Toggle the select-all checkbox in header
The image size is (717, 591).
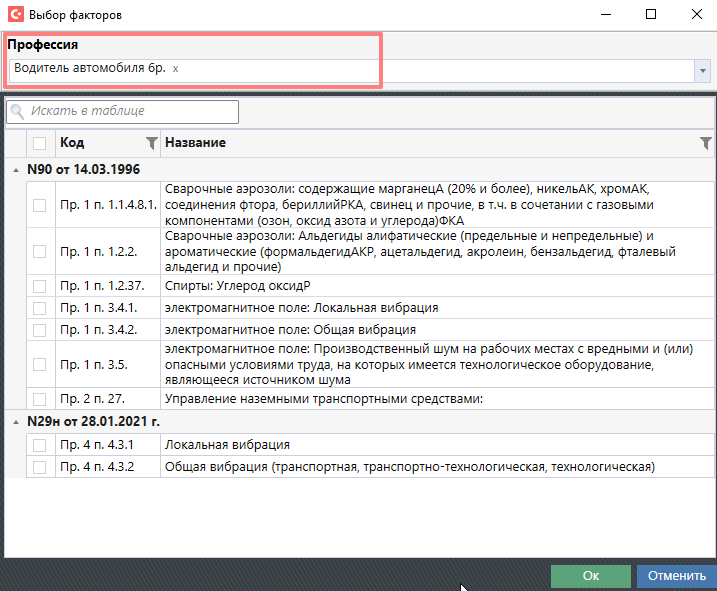tap(39, 143)
